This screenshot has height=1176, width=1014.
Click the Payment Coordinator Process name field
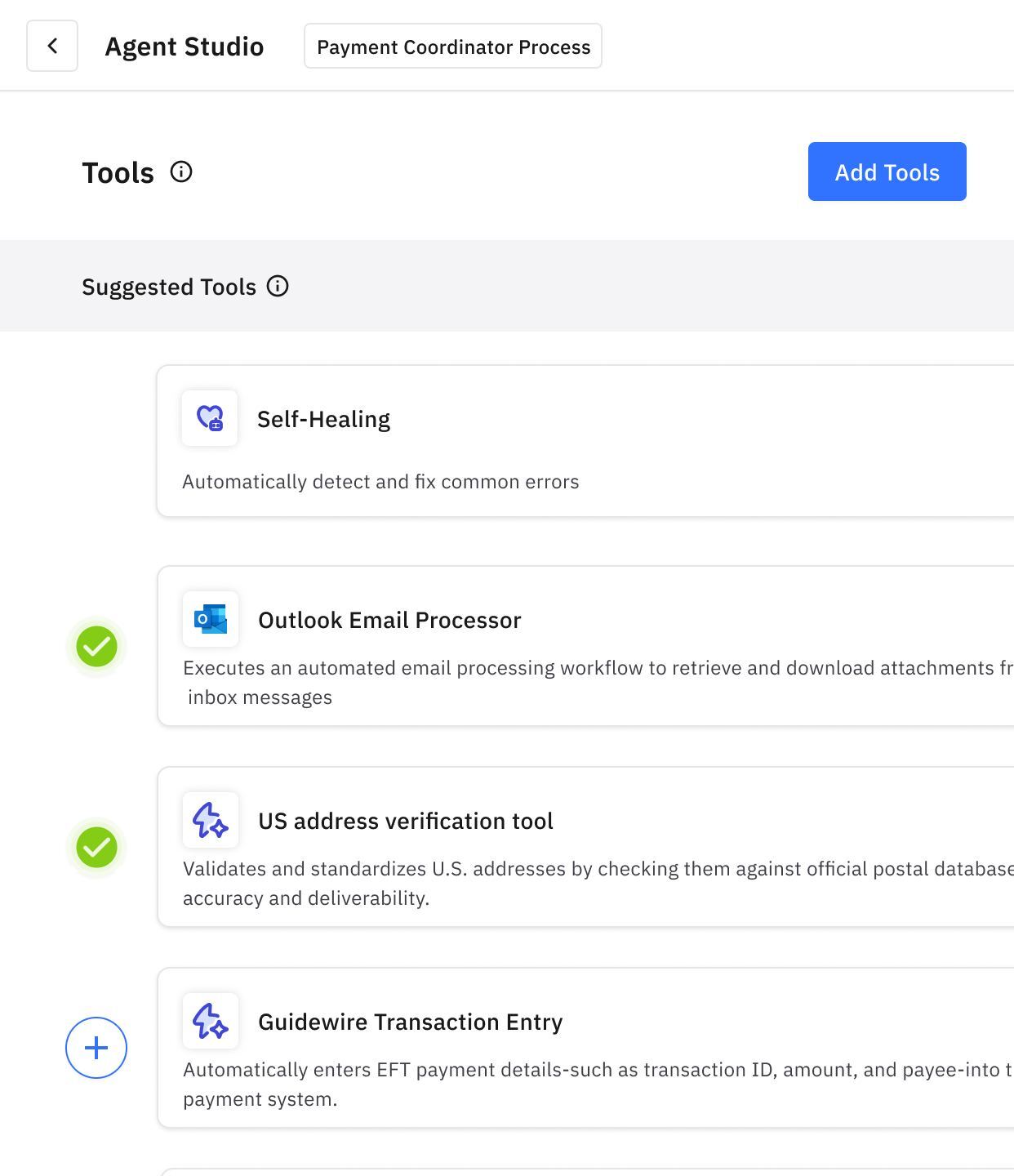point(453,47)
